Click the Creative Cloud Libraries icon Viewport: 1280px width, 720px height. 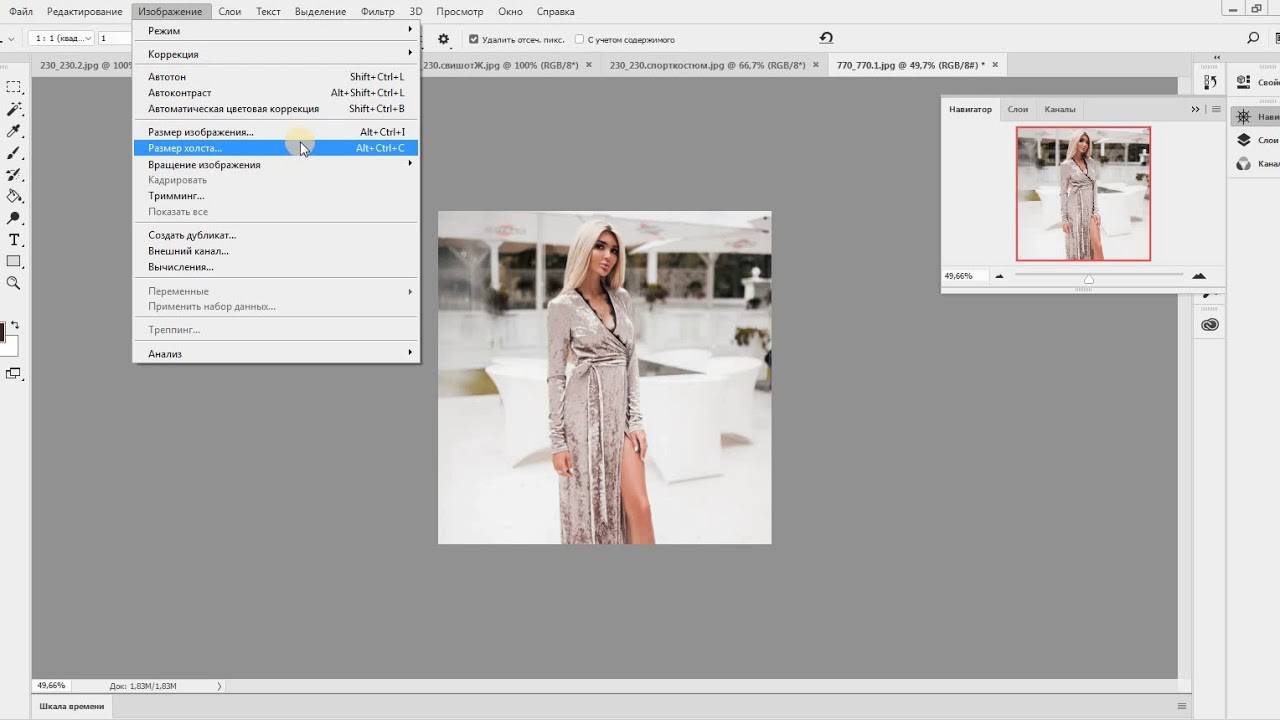click(x=1211, y=325)
